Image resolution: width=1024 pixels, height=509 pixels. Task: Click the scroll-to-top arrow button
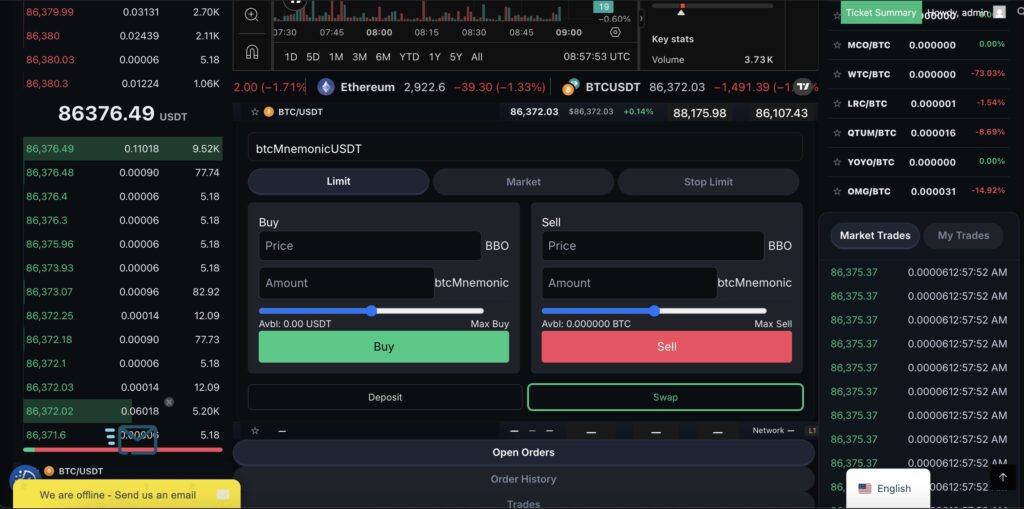coord(1002,477)
